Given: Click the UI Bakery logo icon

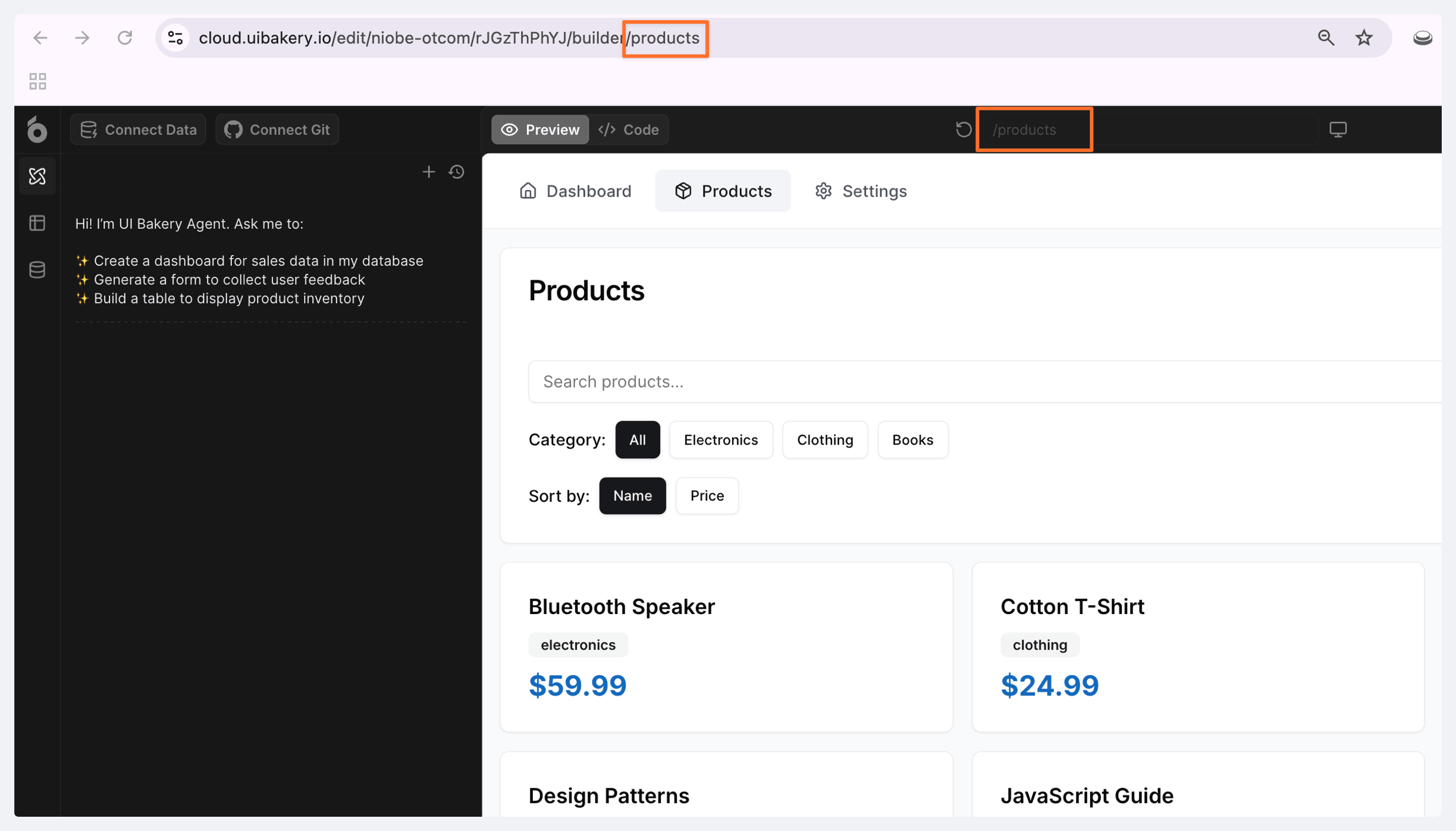Looking at the screenshot, I should point(37,130).
